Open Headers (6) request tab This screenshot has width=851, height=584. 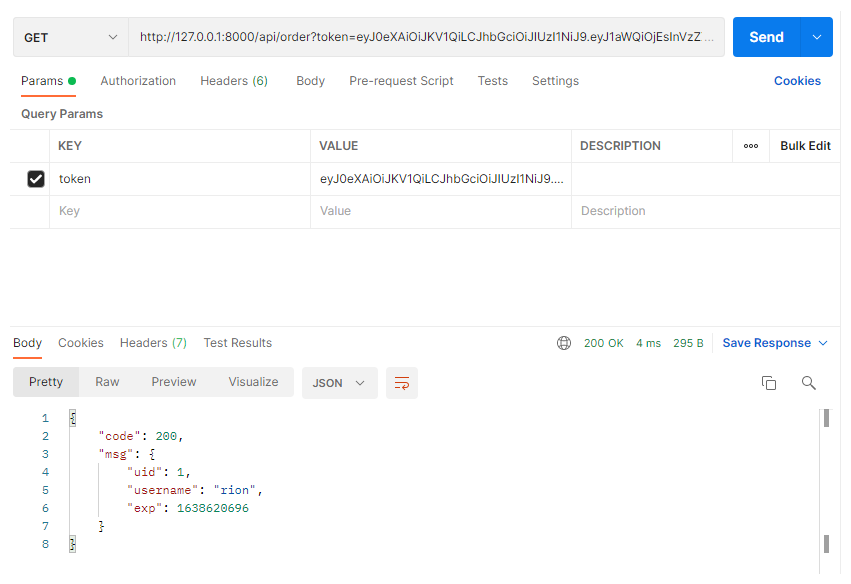(x=234, y=81)
